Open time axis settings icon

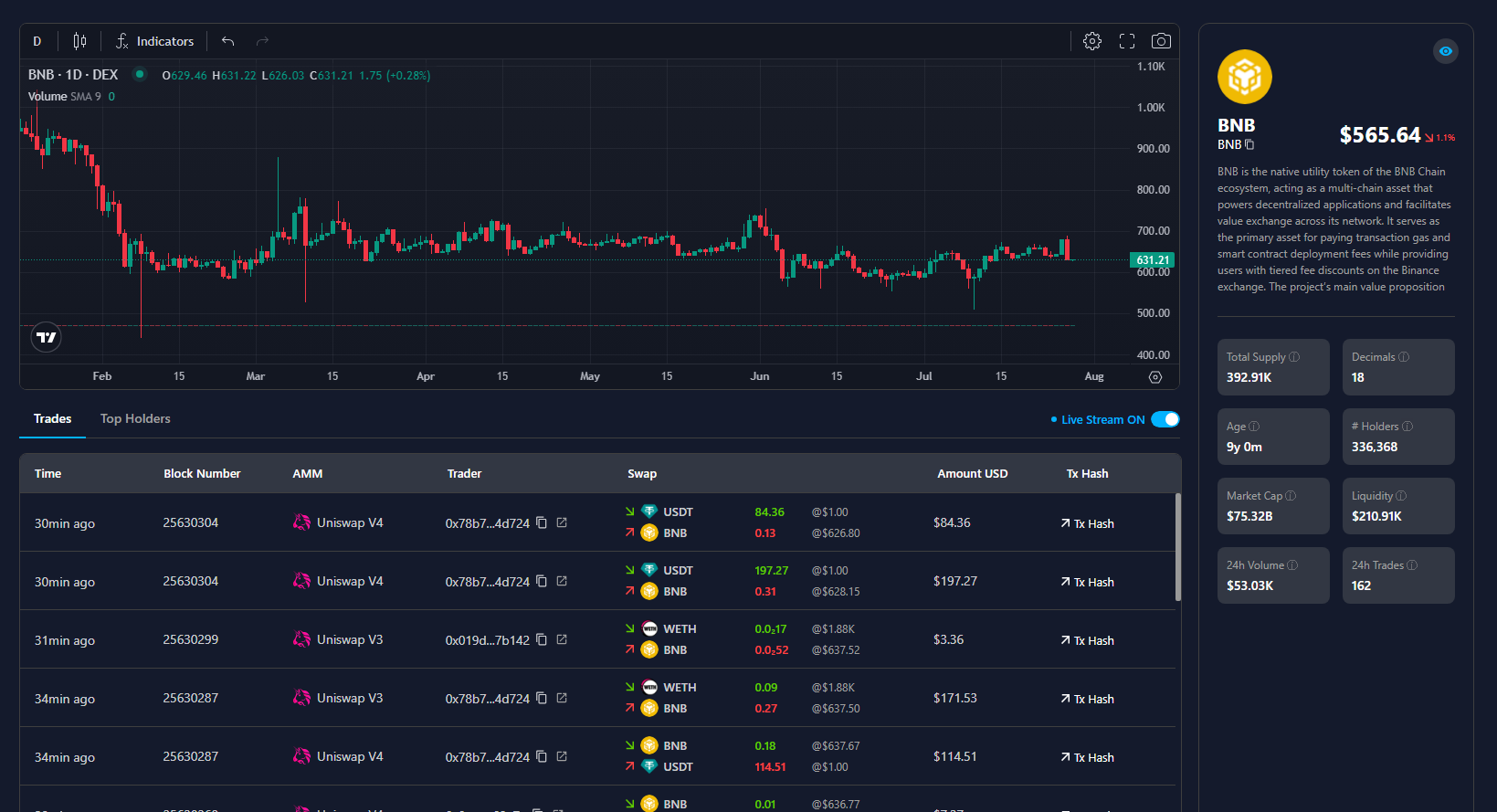click(x=1155, y=377)
